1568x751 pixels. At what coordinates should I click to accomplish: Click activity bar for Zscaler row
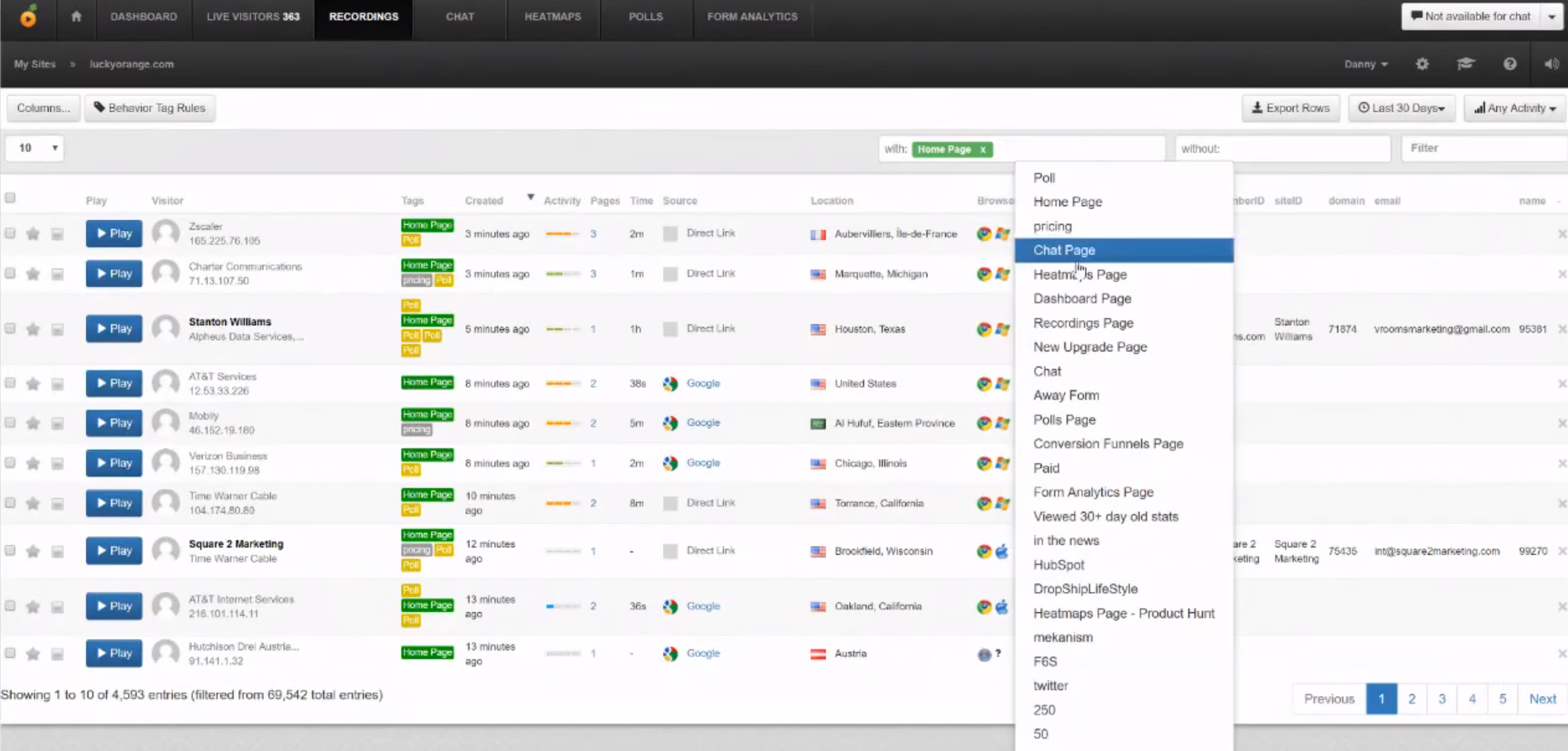[x=563, y=234]
